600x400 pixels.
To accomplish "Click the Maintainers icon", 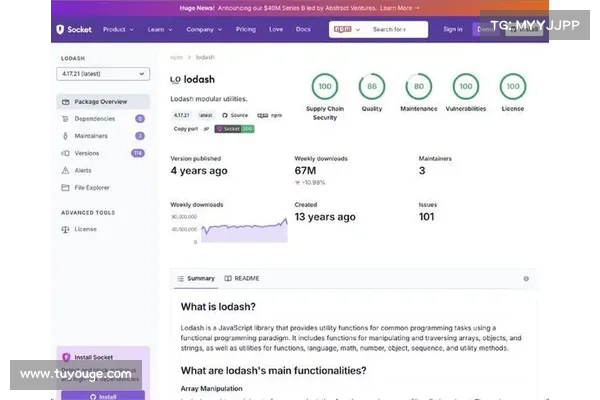I will (x=65, y=136).
